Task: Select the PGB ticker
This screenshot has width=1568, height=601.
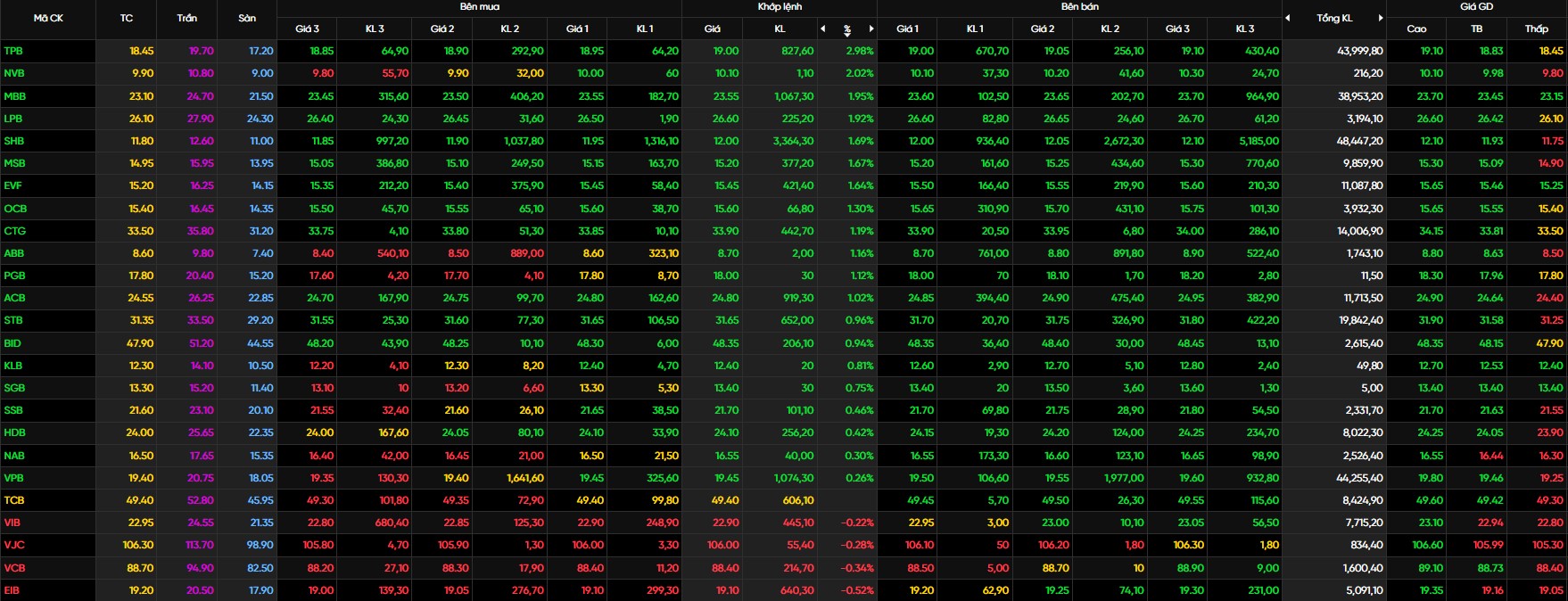Action: (x=14, y=276)
